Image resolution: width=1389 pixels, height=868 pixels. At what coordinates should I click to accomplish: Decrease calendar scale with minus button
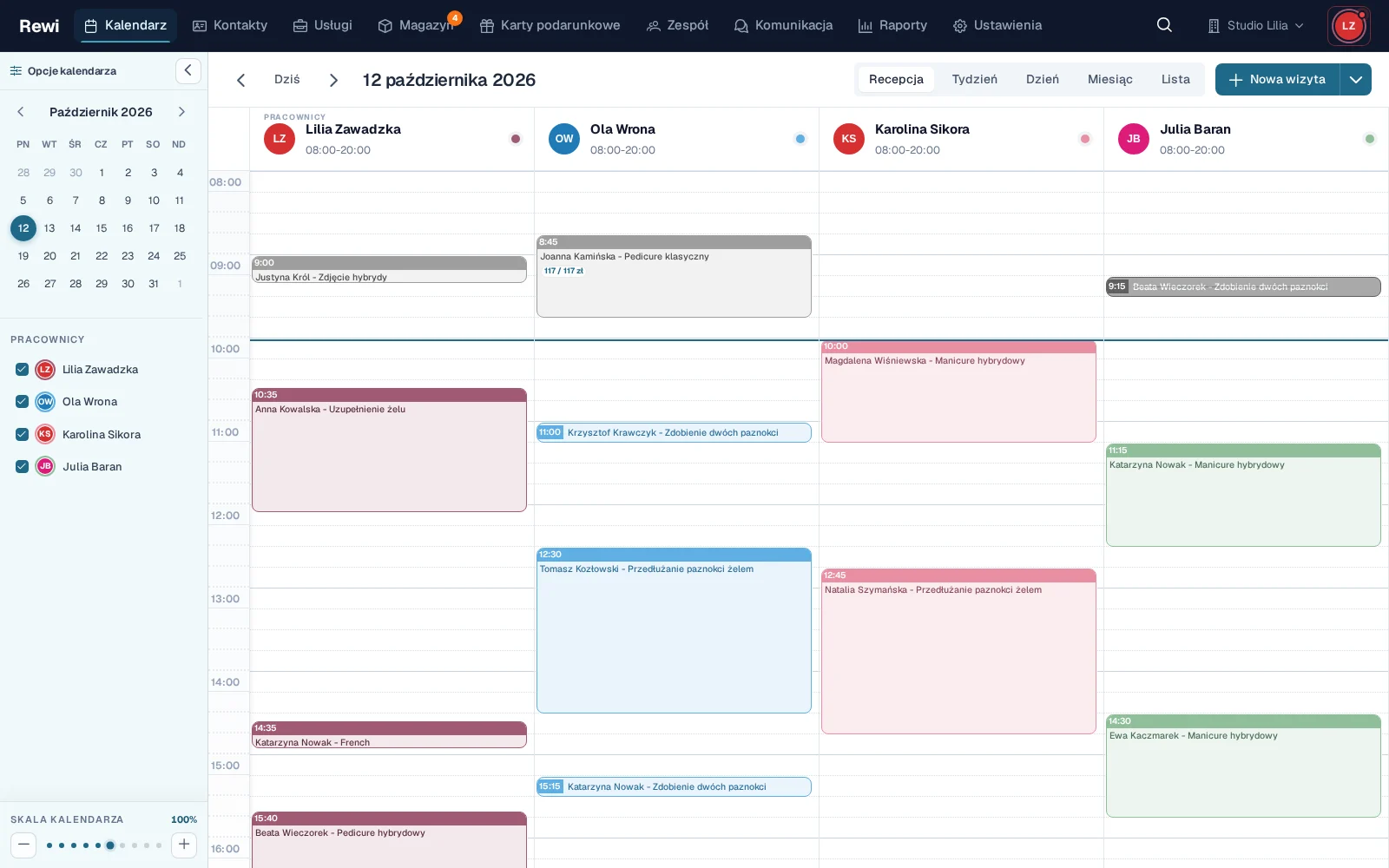pos(23,845)
